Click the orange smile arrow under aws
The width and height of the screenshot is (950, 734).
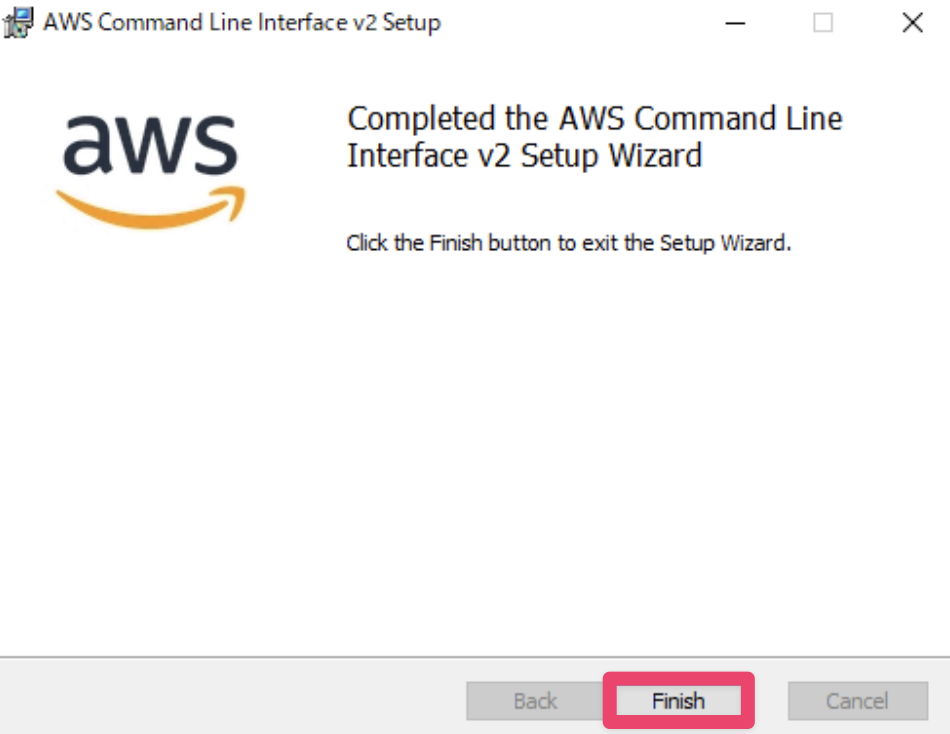click(150, 207)
